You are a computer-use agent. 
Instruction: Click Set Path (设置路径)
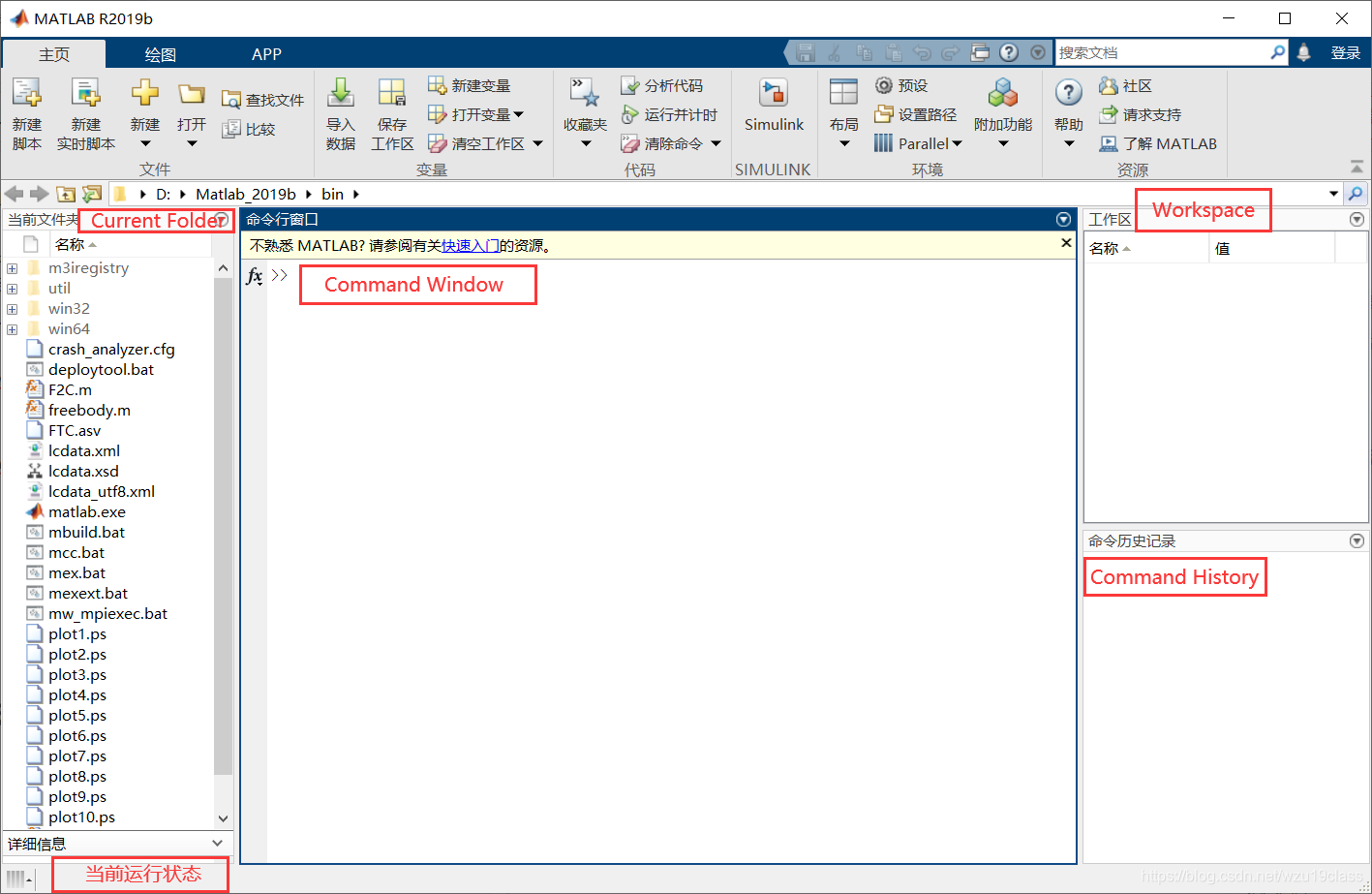915,114
